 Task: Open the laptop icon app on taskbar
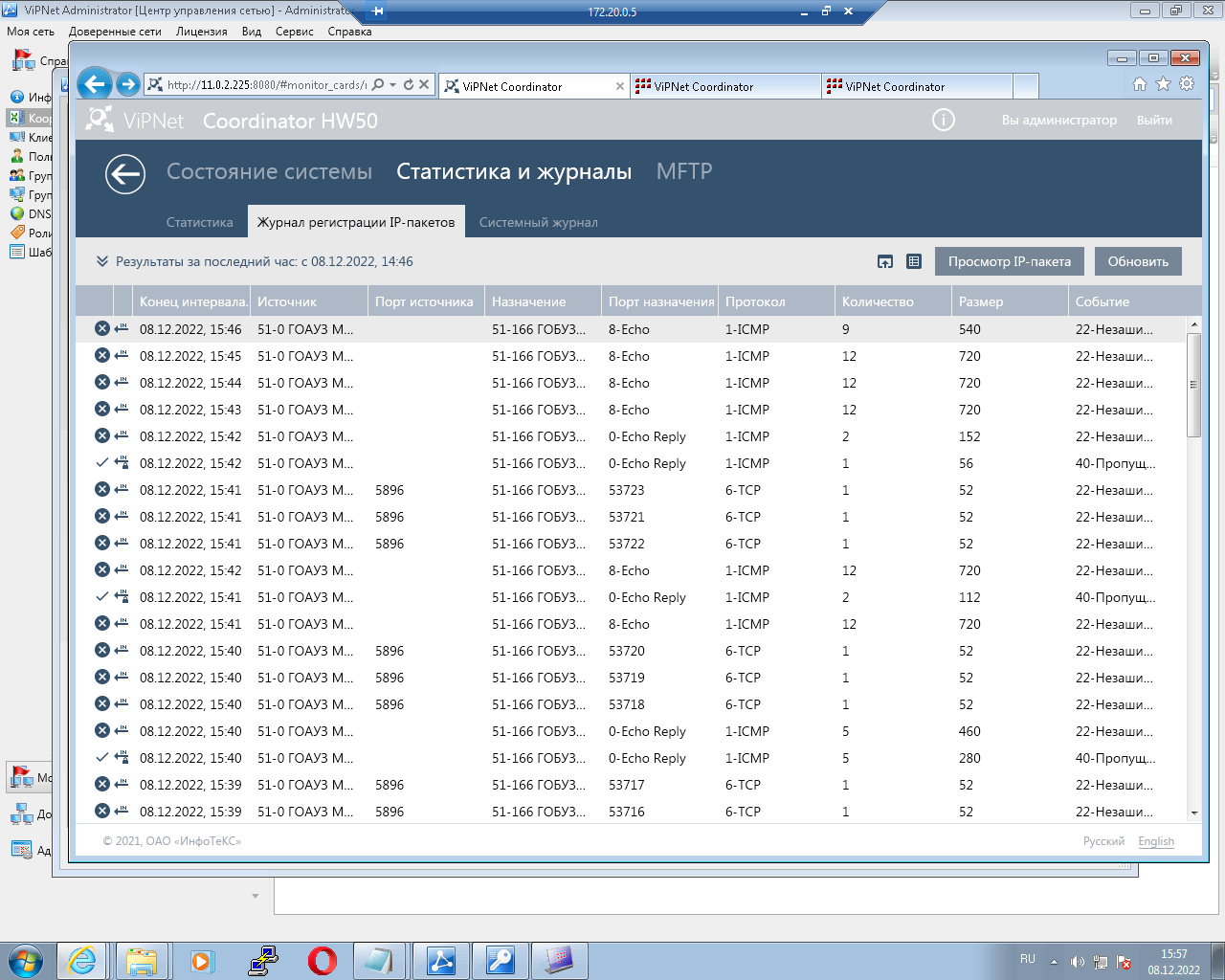559,961
